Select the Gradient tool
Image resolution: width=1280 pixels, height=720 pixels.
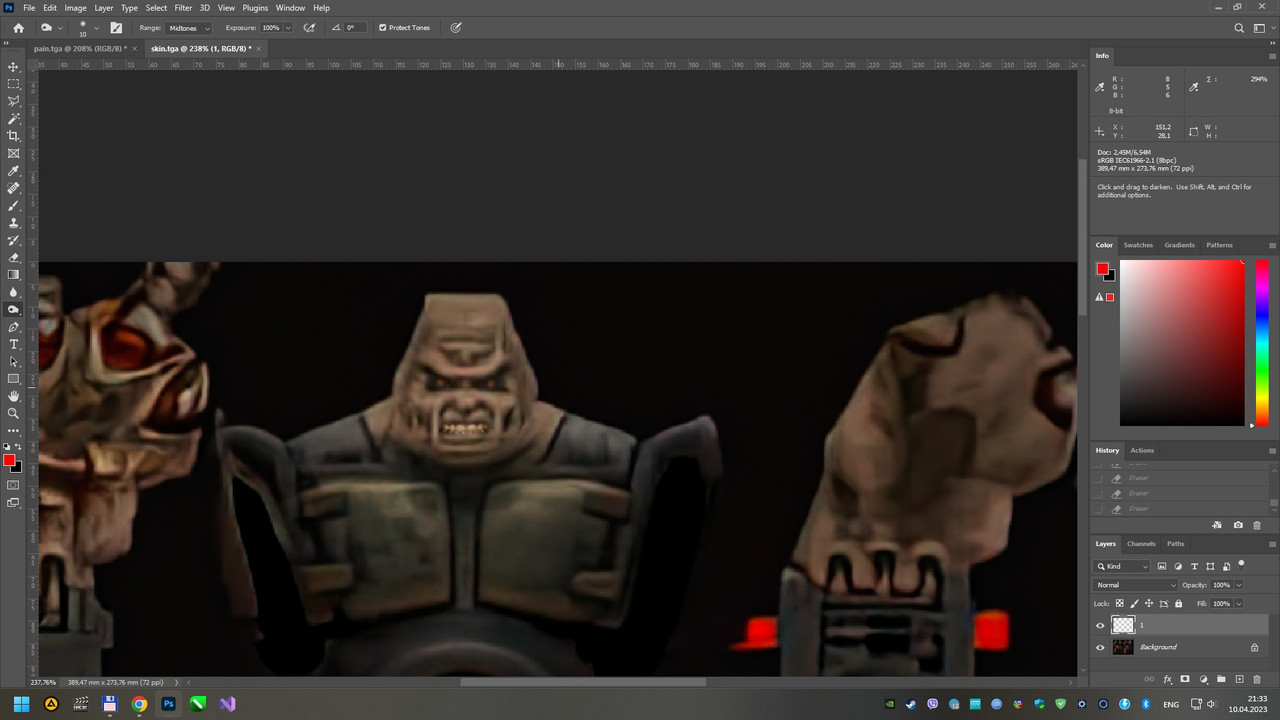click(x=13, y=274)
